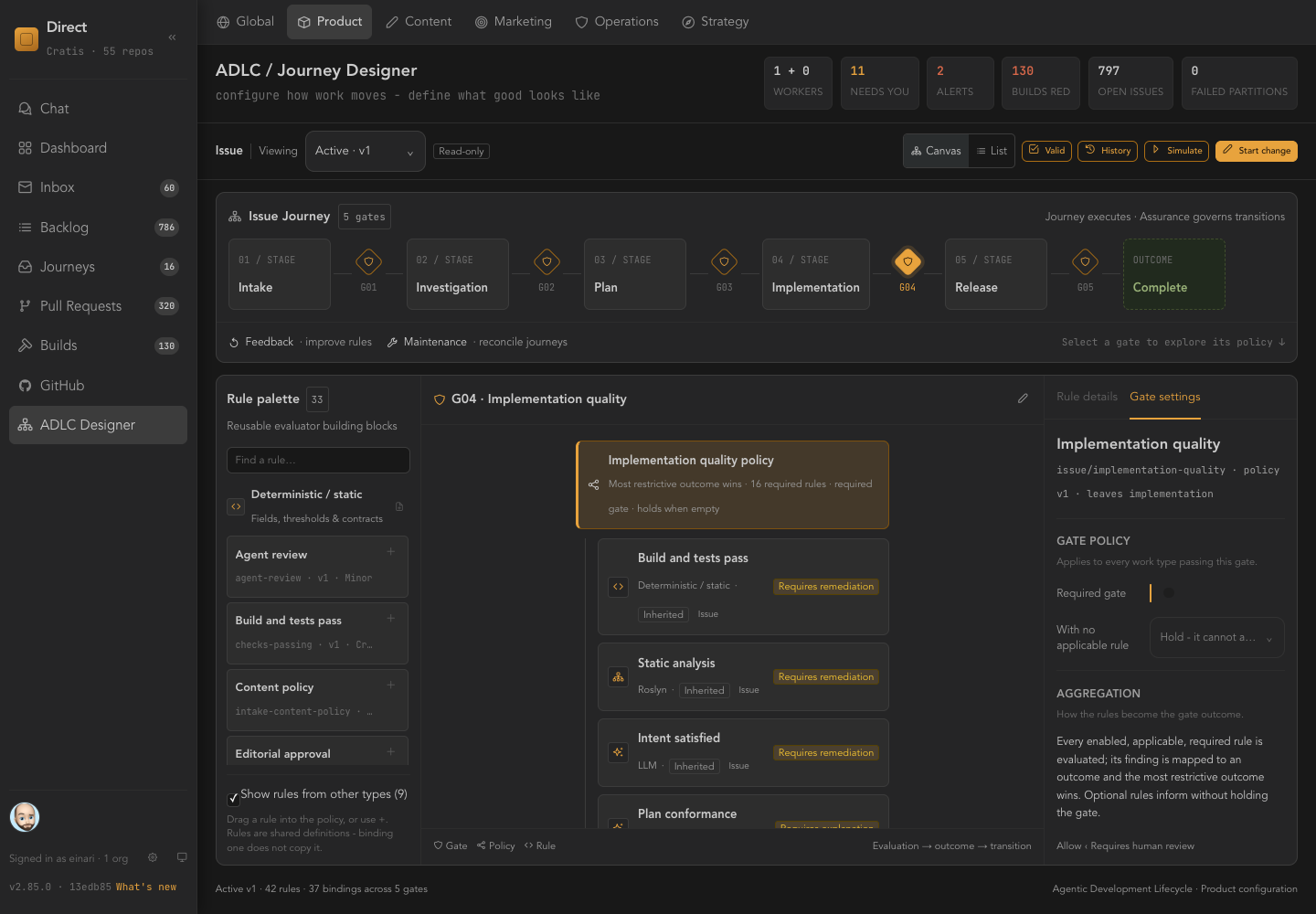Screen dimensions: 1316x914
Task: Open the Product tab
Action: (330, 22)
